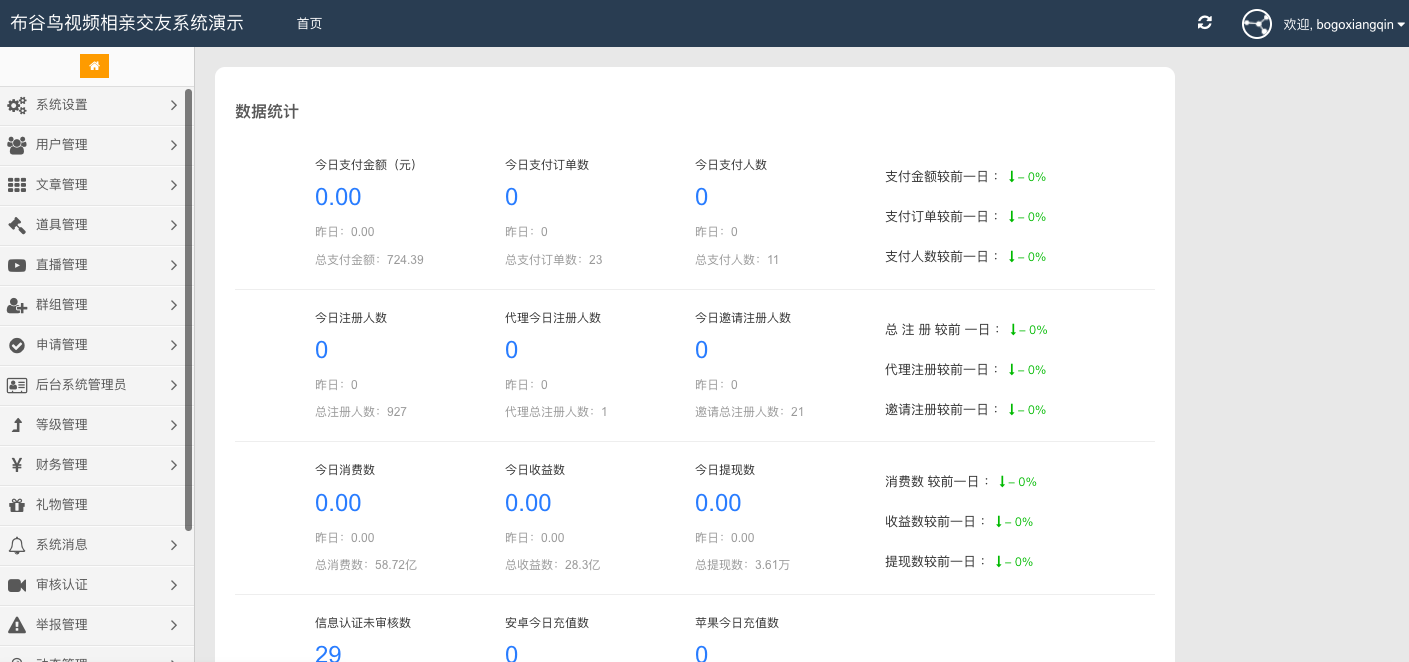
Task: Open 后台系统管理员 menu item
Action: point(80,385)
